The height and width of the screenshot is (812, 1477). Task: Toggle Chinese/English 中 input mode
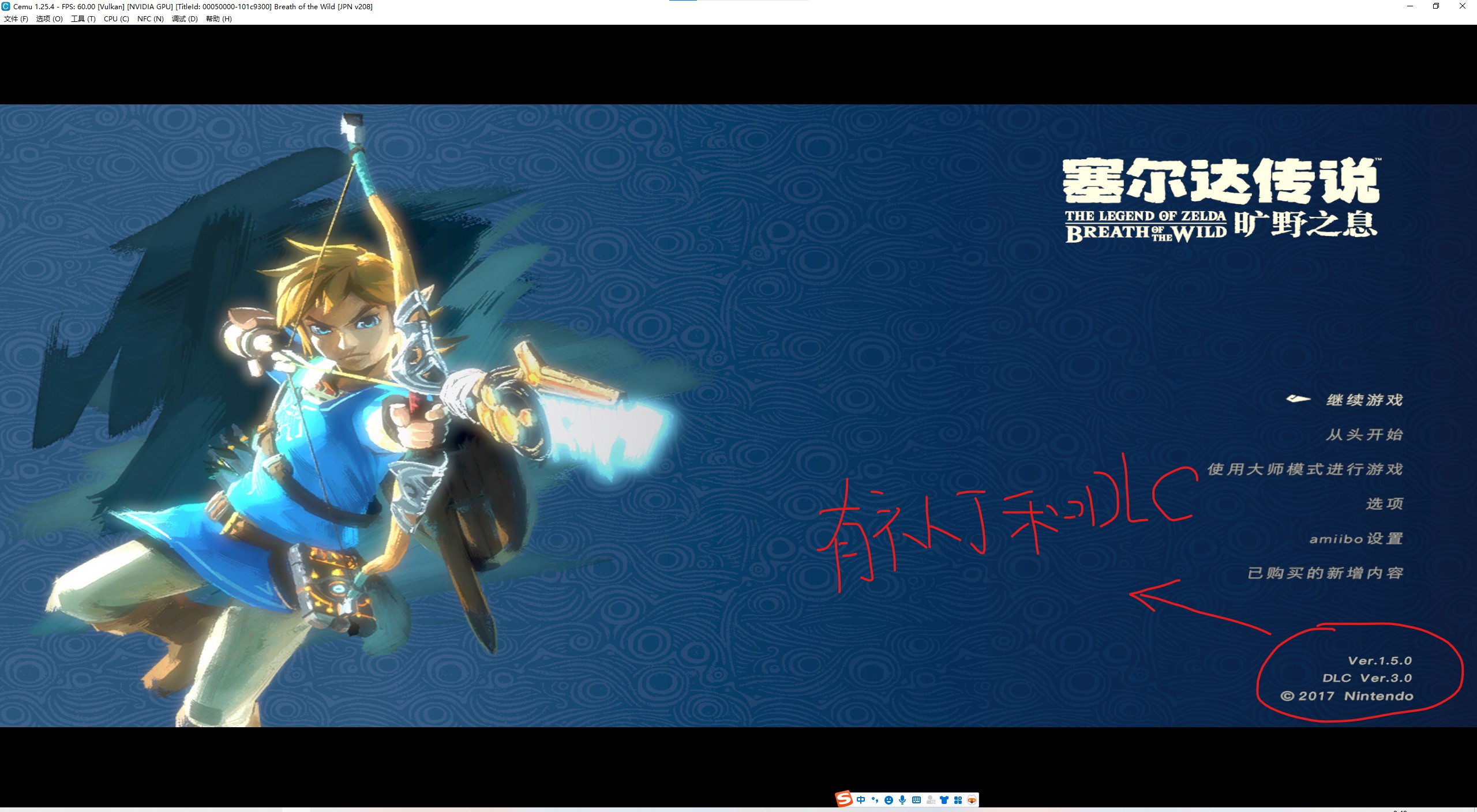[x=861, y=800]
